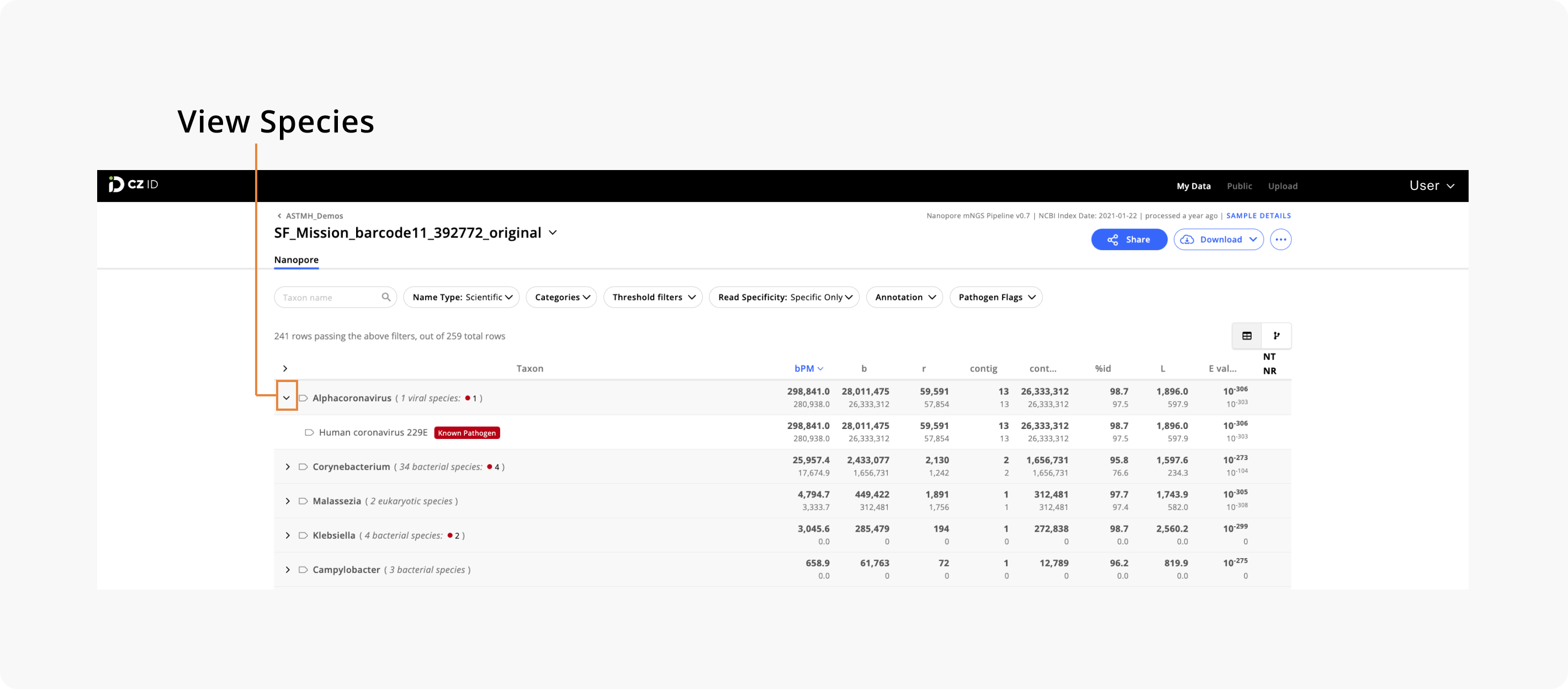Image resolution: width=1568 pixels, height=689 pixels.
Task: Click the search magnifier icon
Action: 386,297
